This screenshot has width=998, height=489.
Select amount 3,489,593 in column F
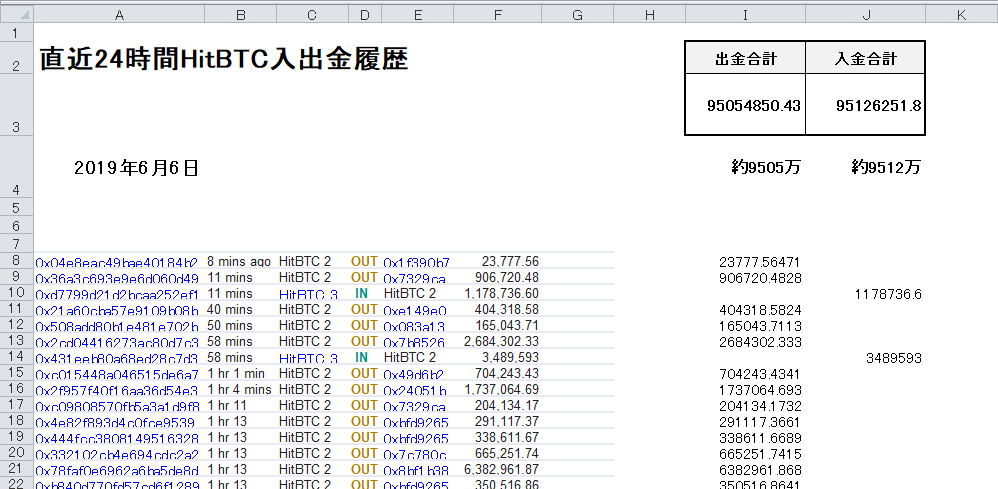coord(510,357)
